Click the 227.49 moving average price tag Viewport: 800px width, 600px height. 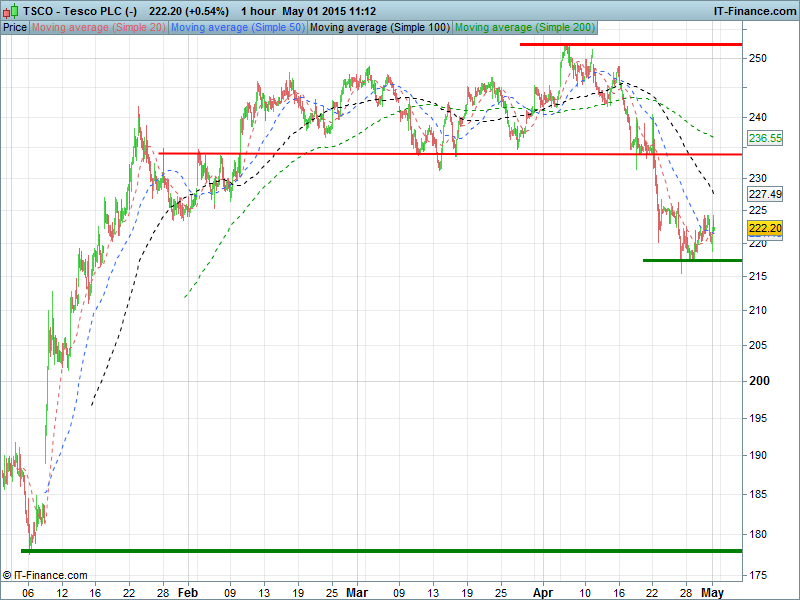pos(764,194)
